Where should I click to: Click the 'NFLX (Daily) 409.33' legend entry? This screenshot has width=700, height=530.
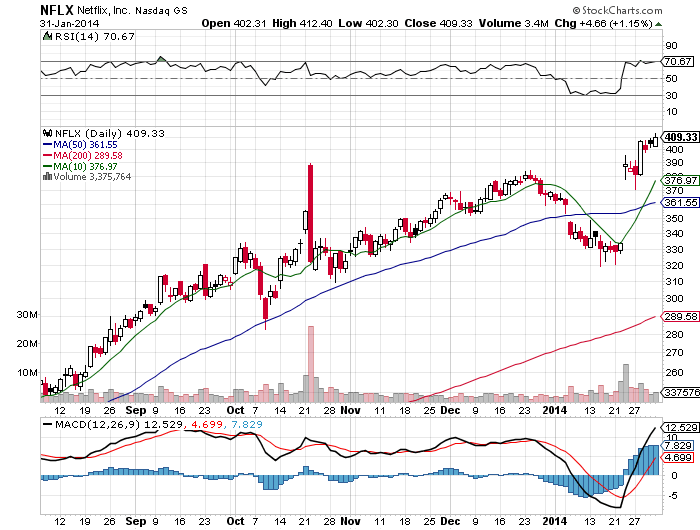(110, 134)
